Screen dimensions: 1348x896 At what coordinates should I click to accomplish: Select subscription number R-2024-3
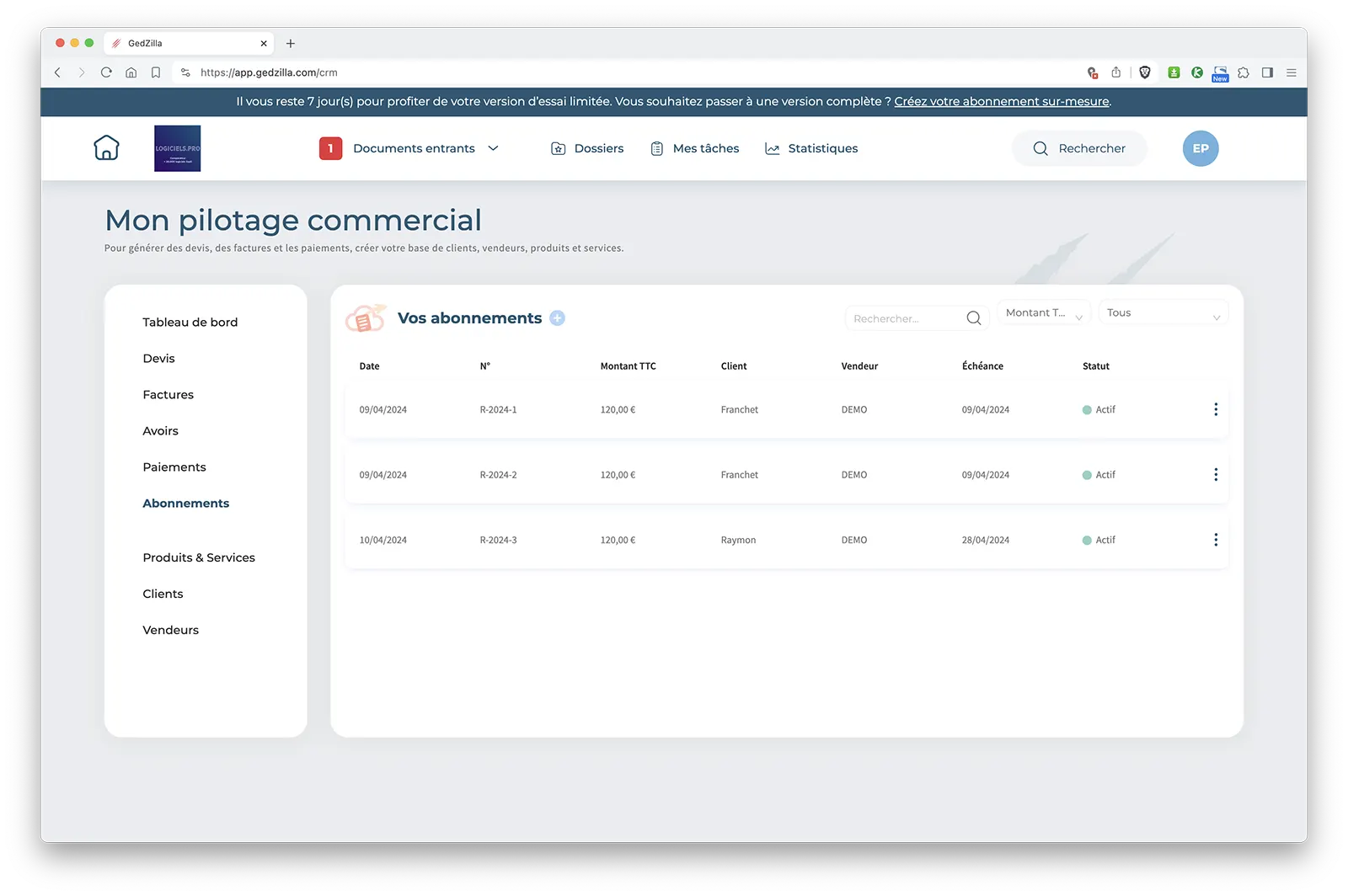click(x=498, y=541)
